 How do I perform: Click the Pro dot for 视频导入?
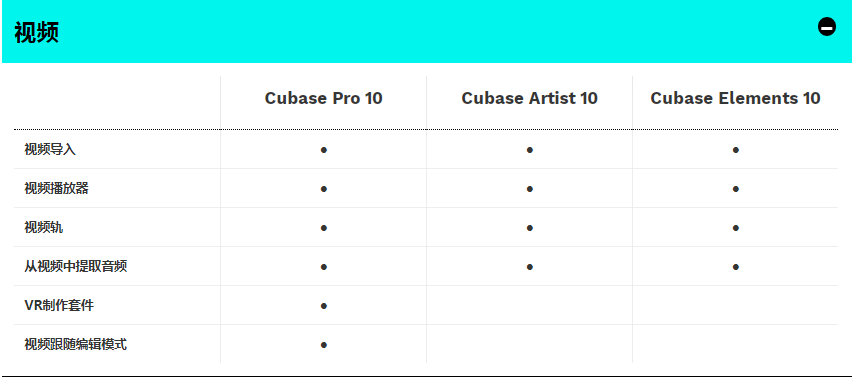click(x=323, y=150)
